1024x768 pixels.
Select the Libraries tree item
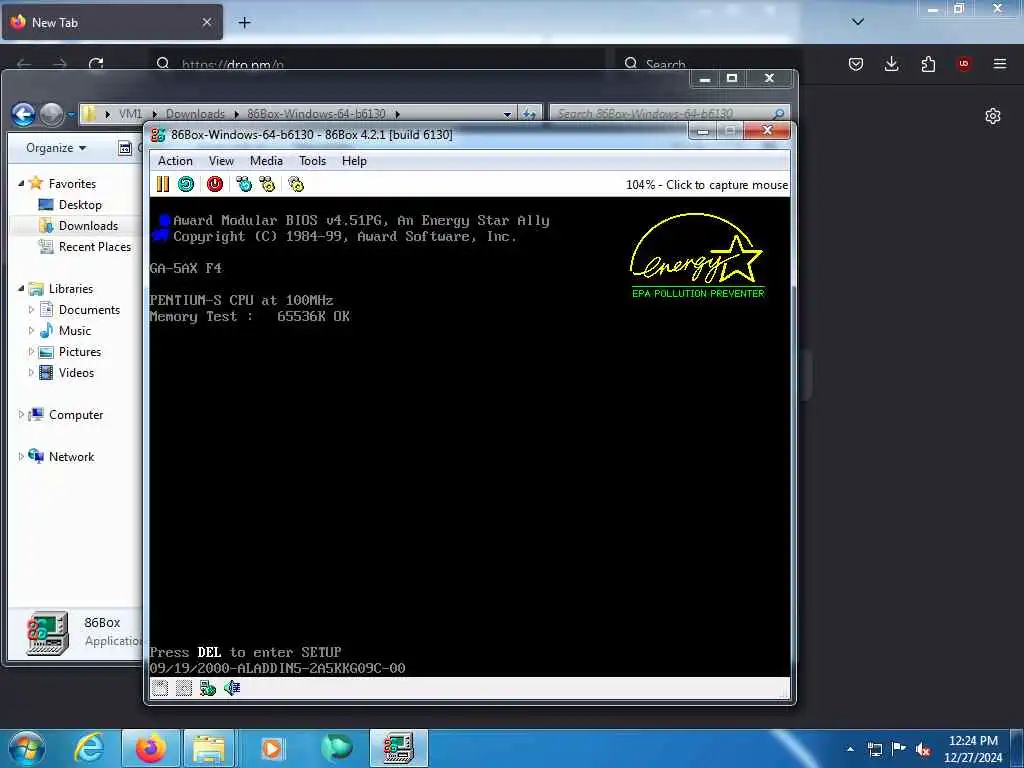(x=71, y=288)
